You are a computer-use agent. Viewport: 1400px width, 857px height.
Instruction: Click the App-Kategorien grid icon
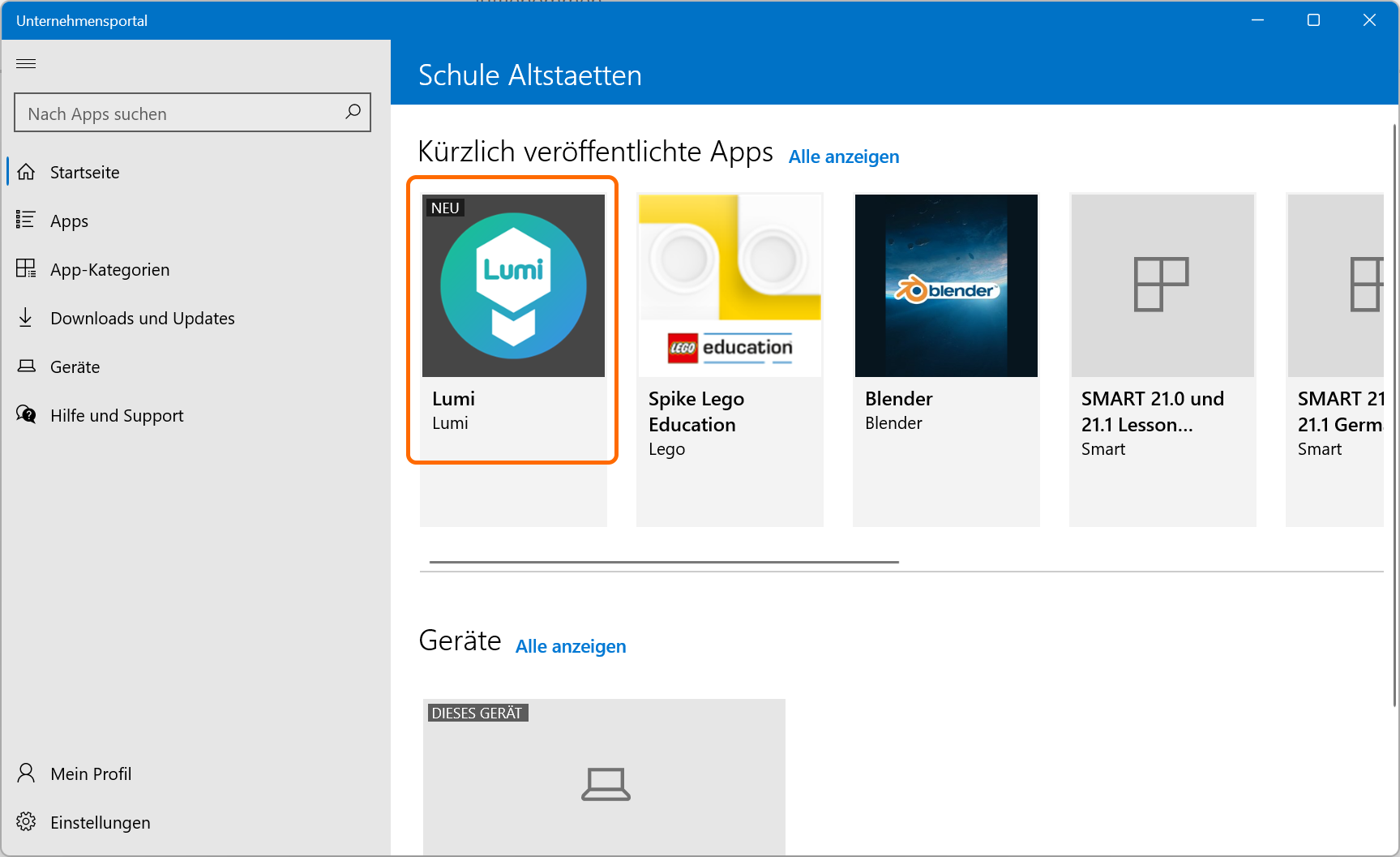click(x=26, y=268)
